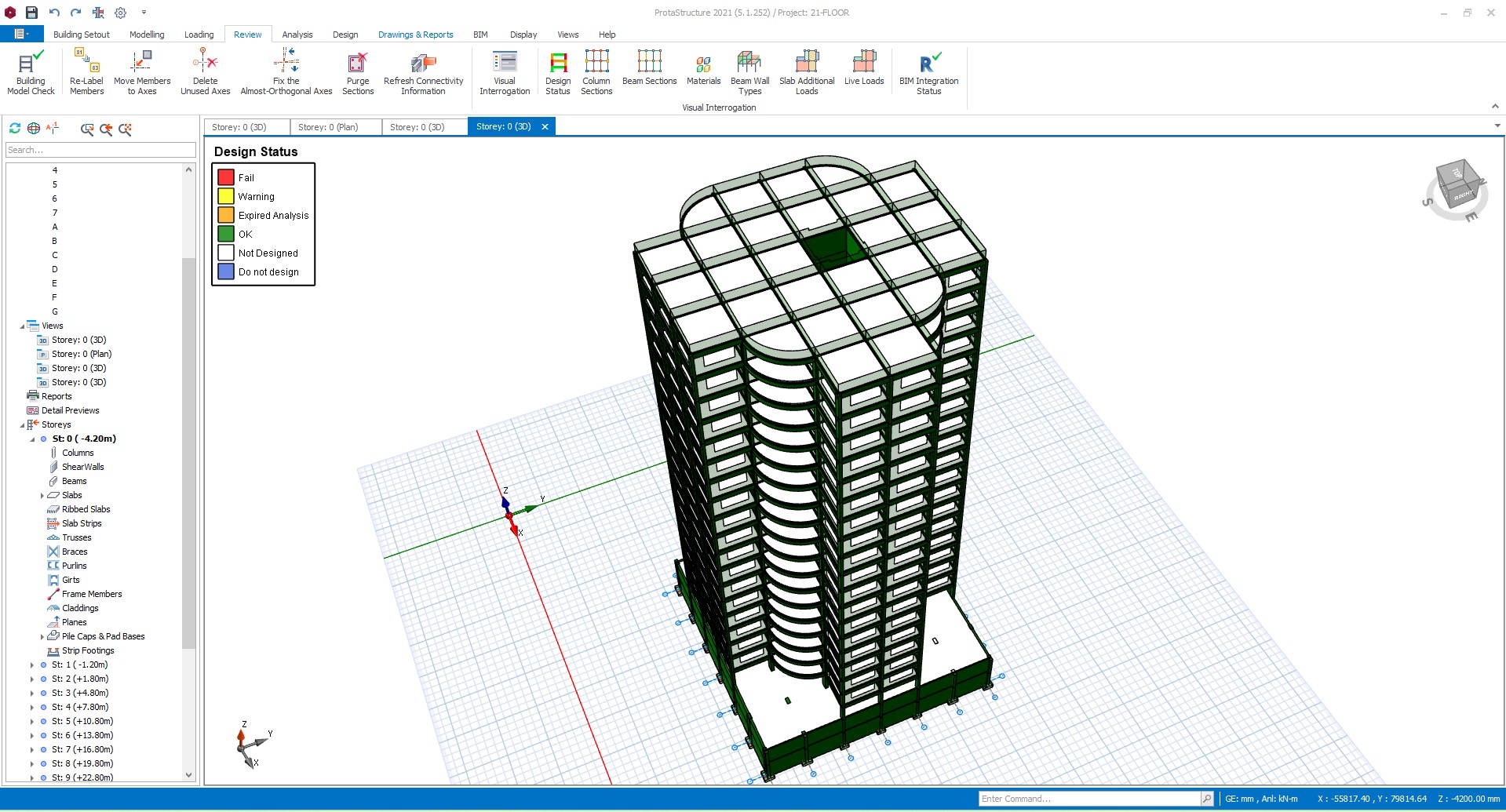Expand Pile Caps & Pad Bases node
The height and width of the screenshot is (812, 1506).
pos(42,637)
